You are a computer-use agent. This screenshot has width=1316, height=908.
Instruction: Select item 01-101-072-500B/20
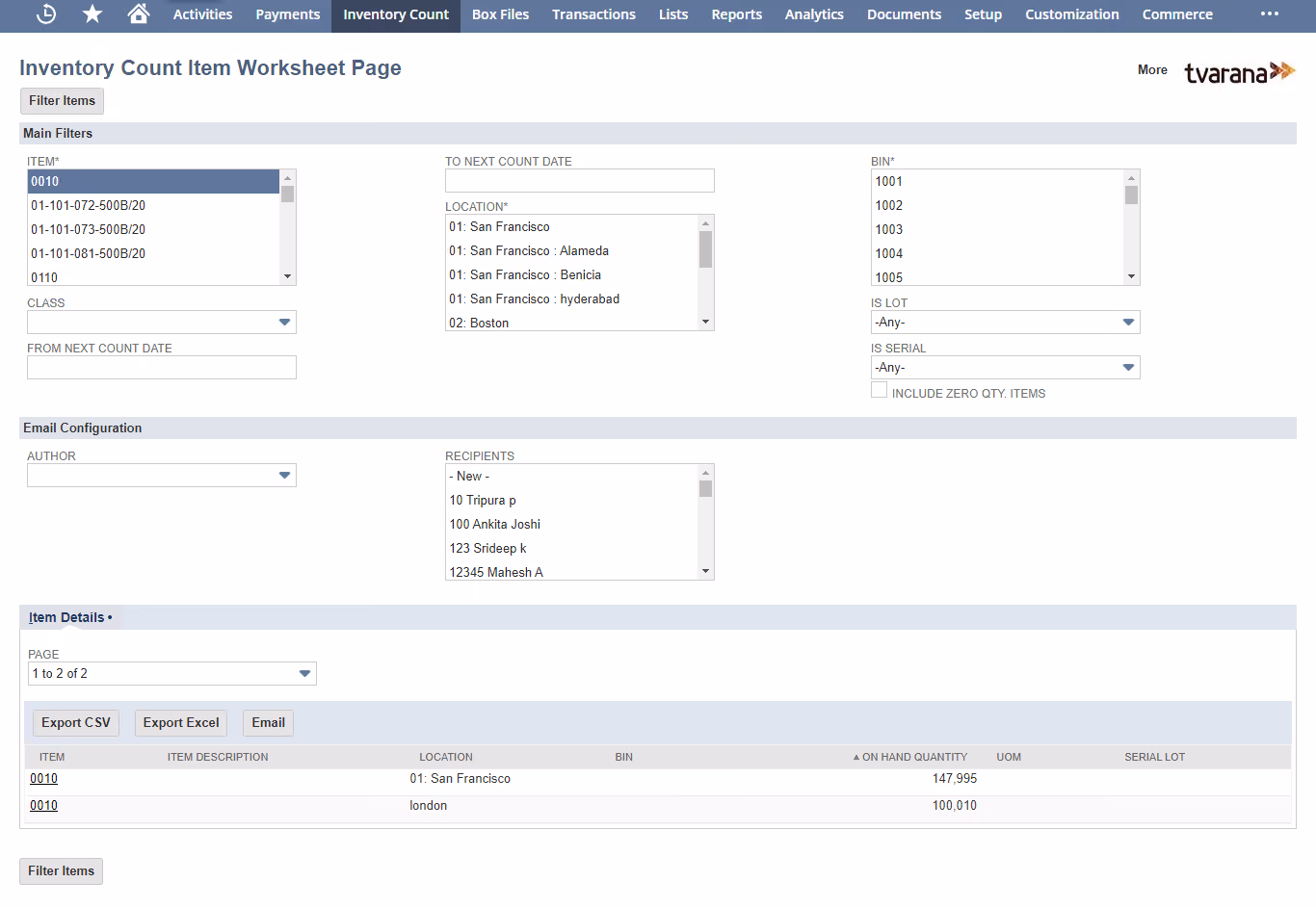click(153, 205)
